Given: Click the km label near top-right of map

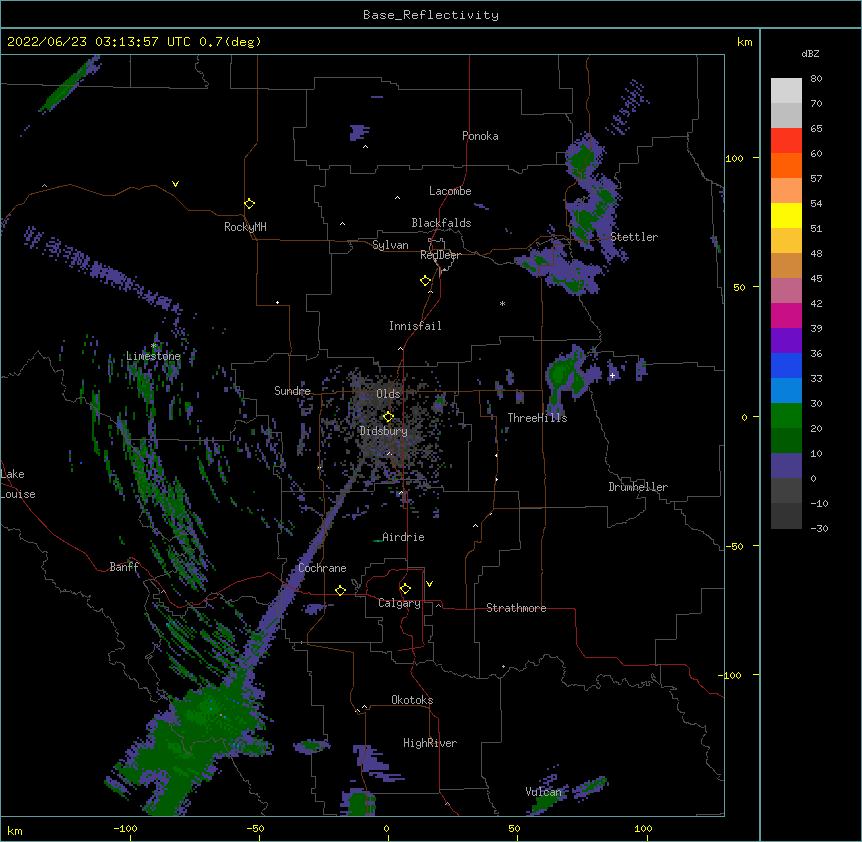Looking at the screenshot, I should pyautogui.click(x=745, y=42).
